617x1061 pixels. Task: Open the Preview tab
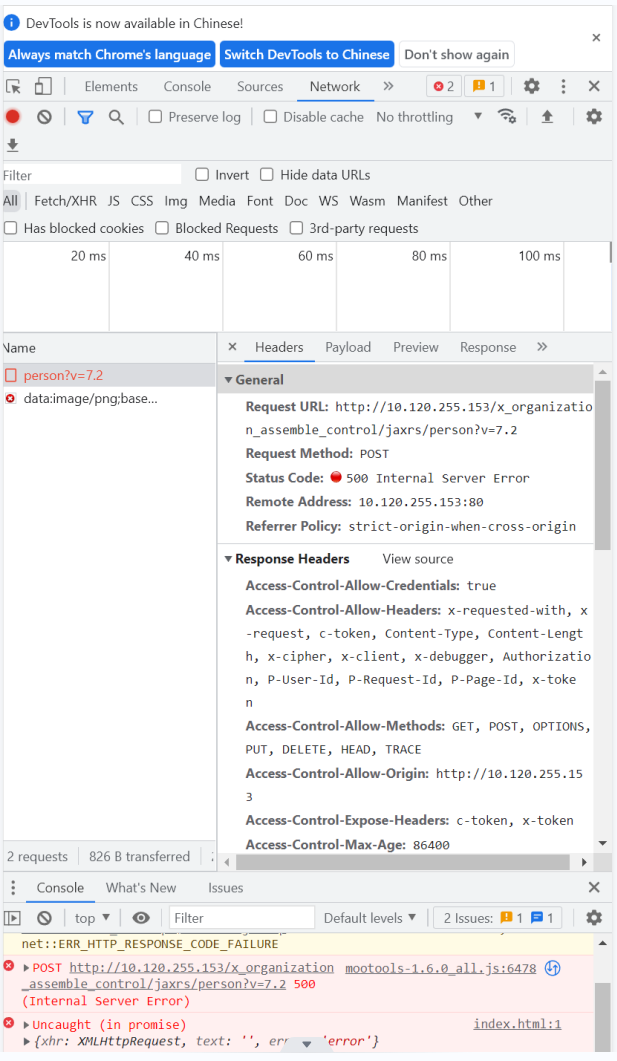click(x=415, y=346)
